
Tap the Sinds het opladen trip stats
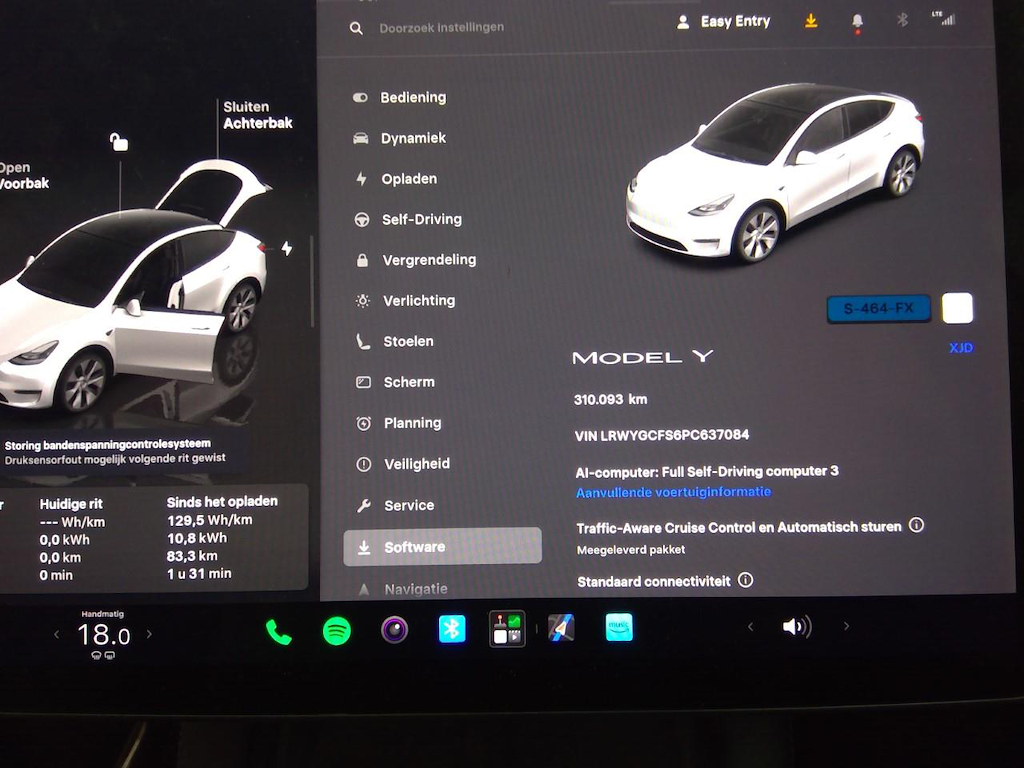tap(222, 537)
